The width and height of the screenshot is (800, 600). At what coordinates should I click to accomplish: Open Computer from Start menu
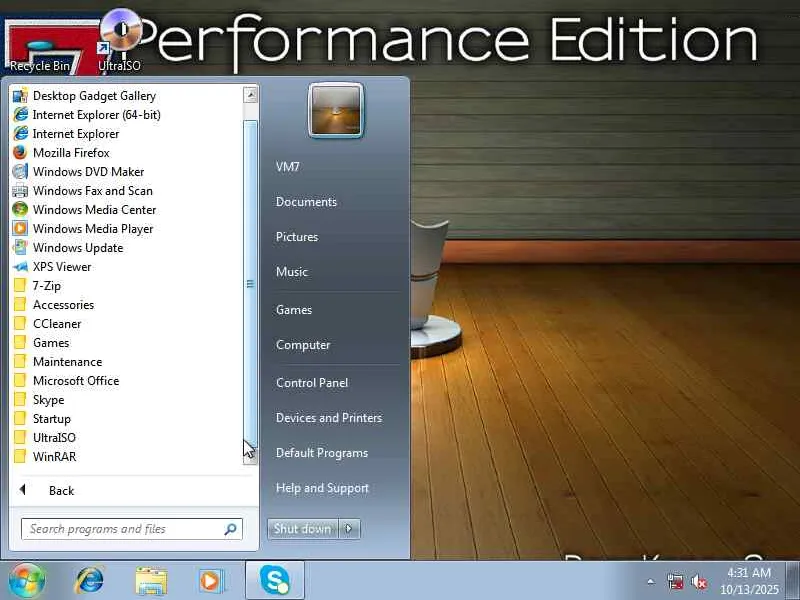click(303, 345)
